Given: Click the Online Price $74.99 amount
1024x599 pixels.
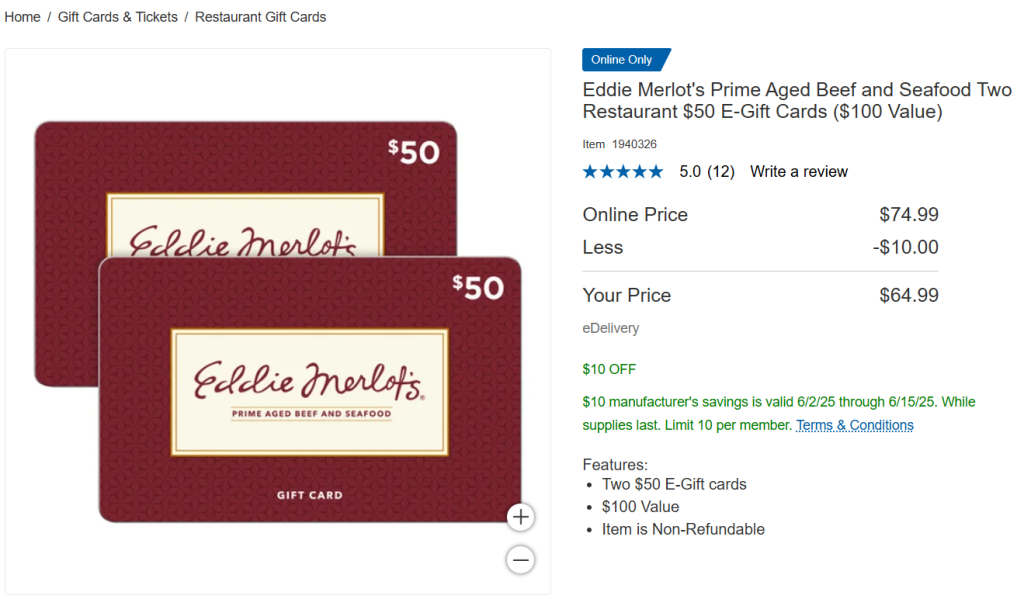Looking at the screenshot, I should tap(908, 214).
